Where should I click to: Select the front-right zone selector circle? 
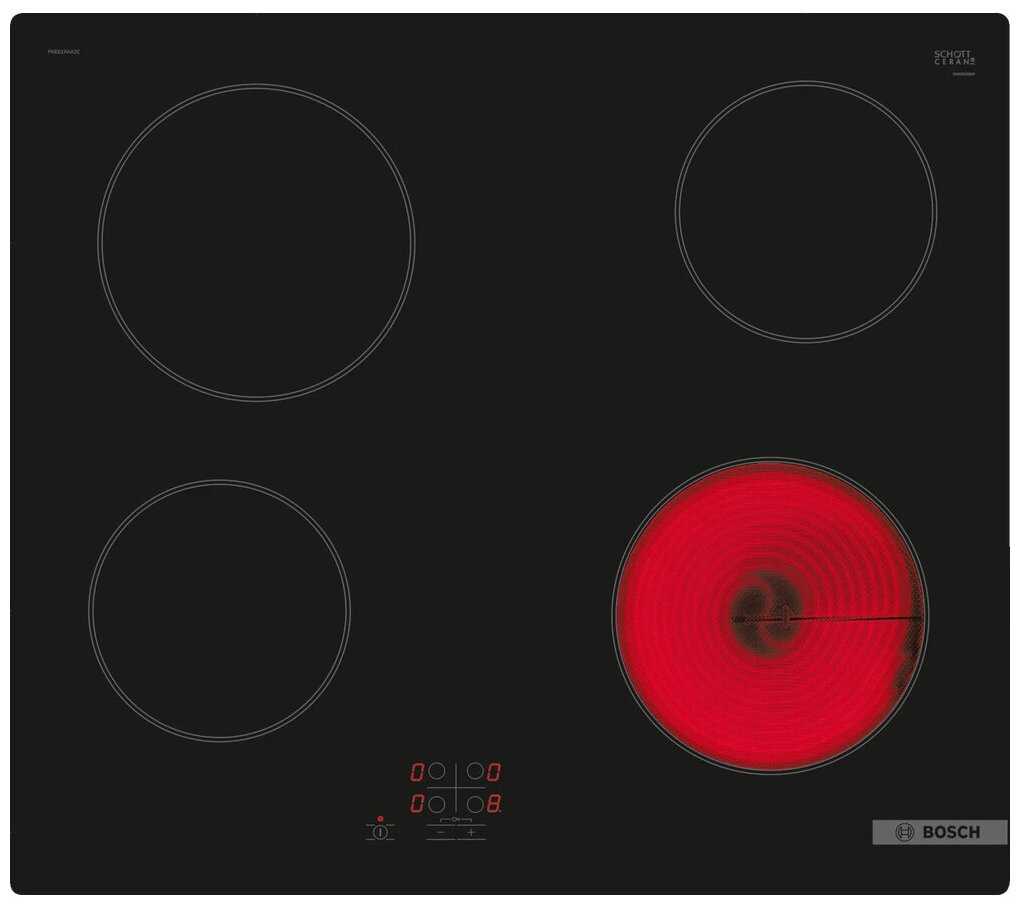475,803
